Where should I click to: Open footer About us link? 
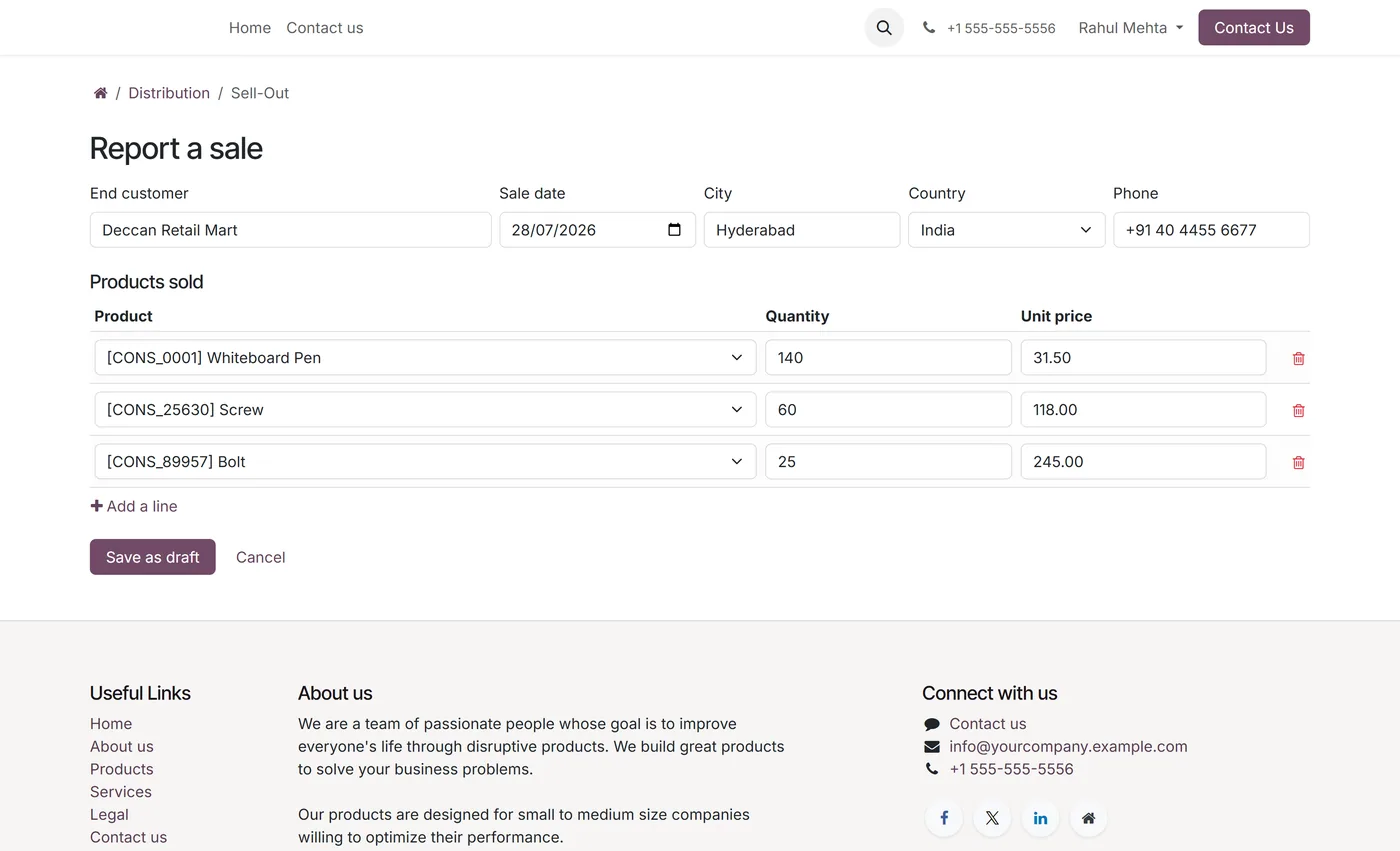coord(122,747)
